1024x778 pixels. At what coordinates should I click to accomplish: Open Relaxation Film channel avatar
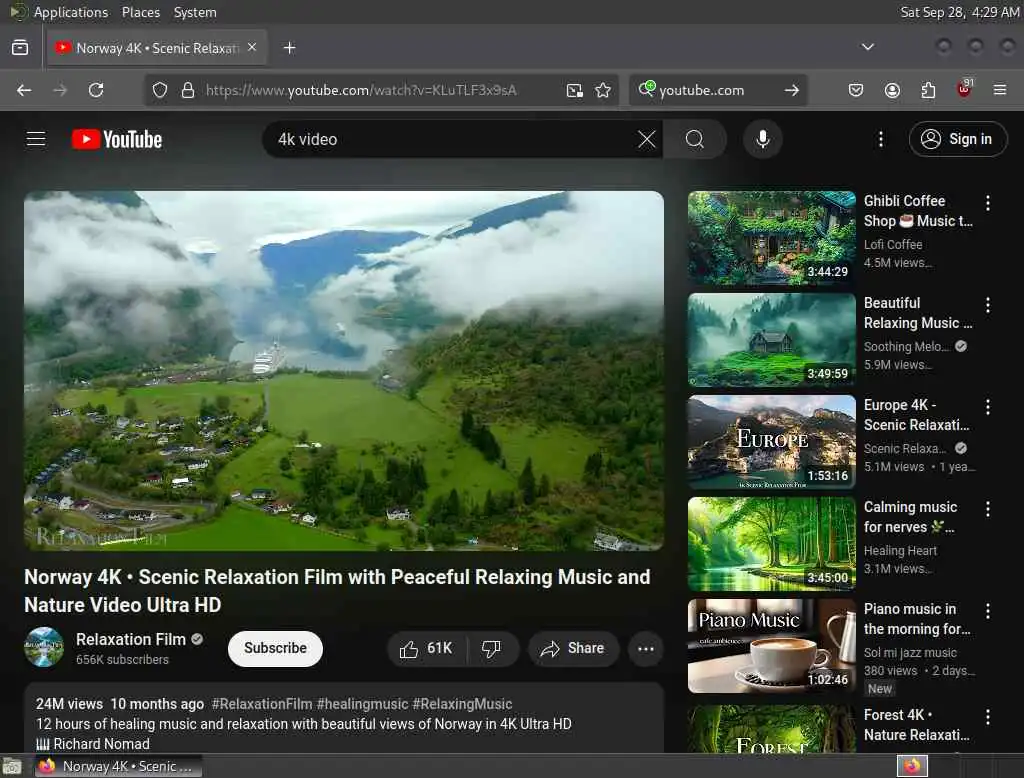point(44,647)
